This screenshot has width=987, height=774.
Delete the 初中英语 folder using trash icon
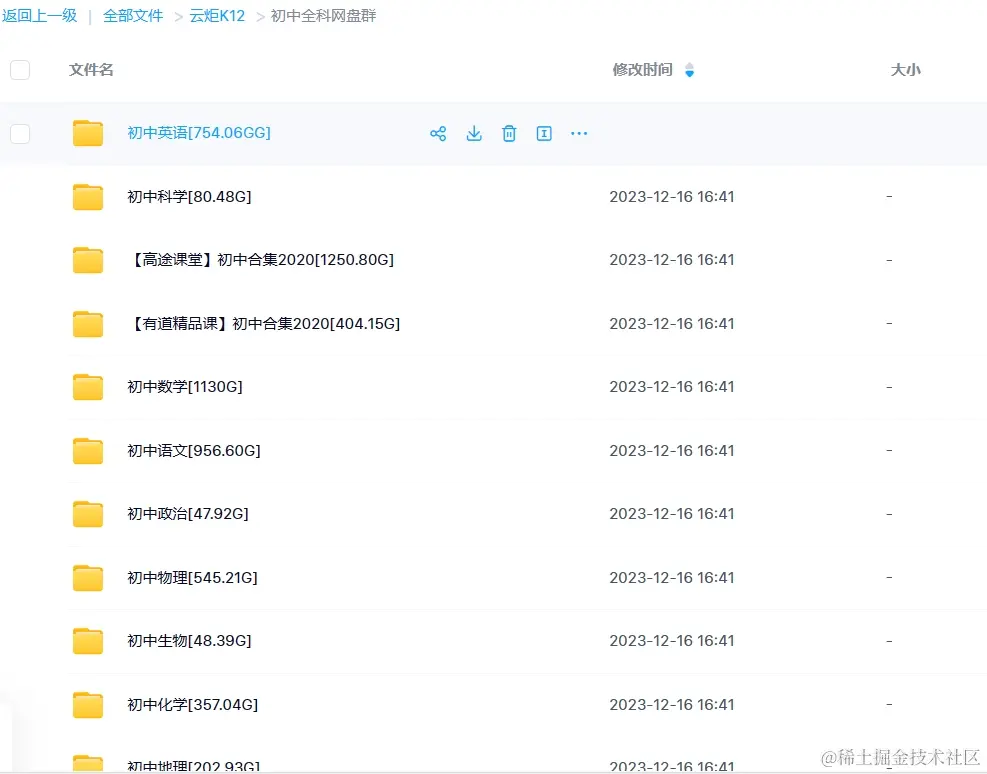[509, 133]
